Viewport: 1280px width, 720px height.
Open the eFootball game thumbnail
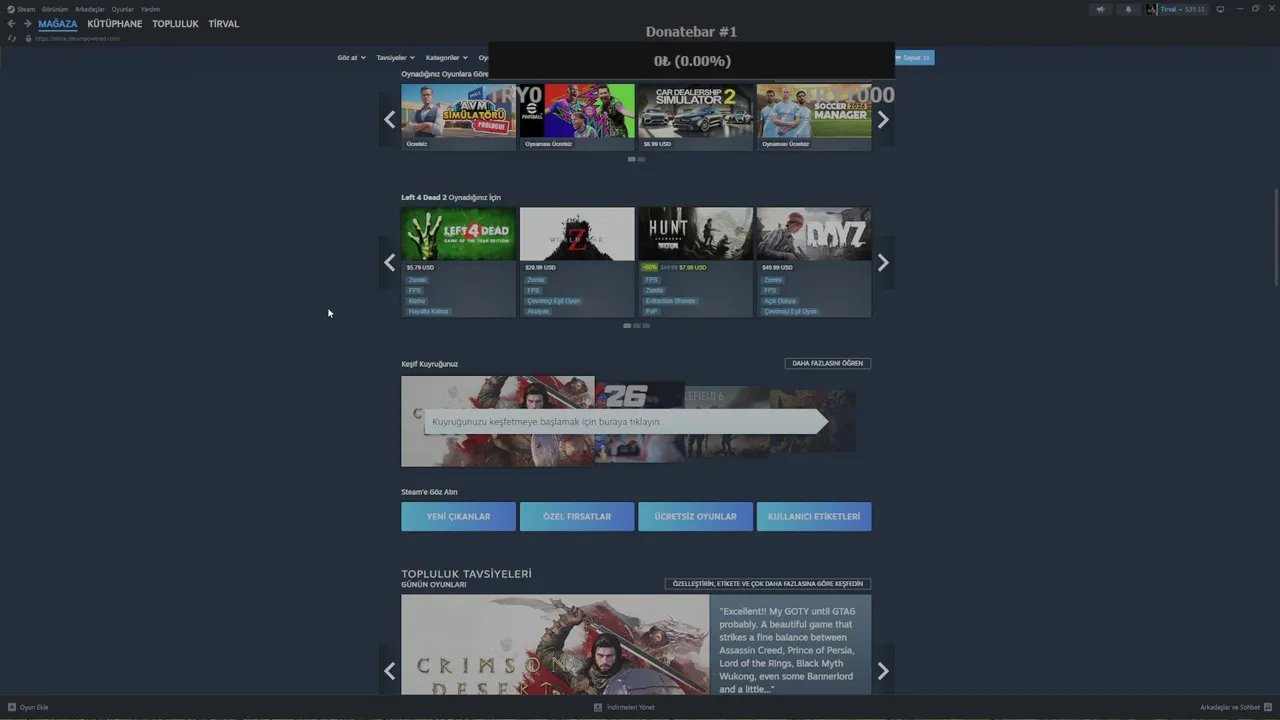[x=577, y=111]
